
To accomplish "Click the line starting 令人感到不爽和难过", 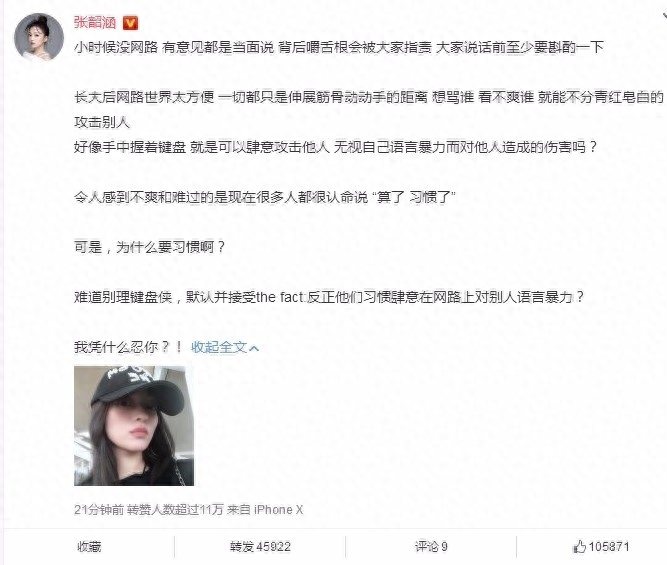I will click(265, 197).
